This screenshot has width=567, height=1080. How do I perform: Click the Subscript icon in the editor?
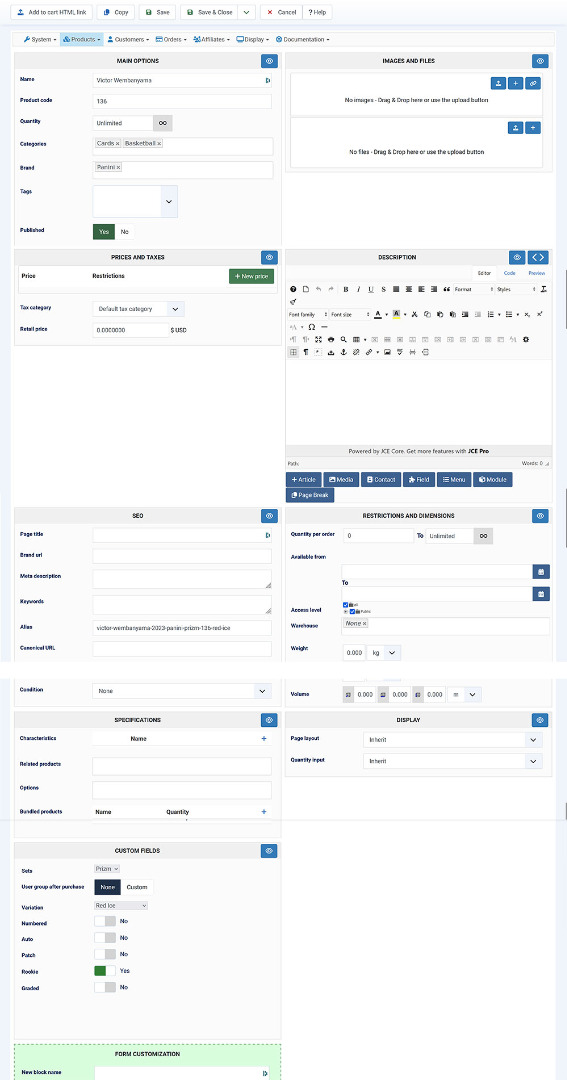pos(527,314)
